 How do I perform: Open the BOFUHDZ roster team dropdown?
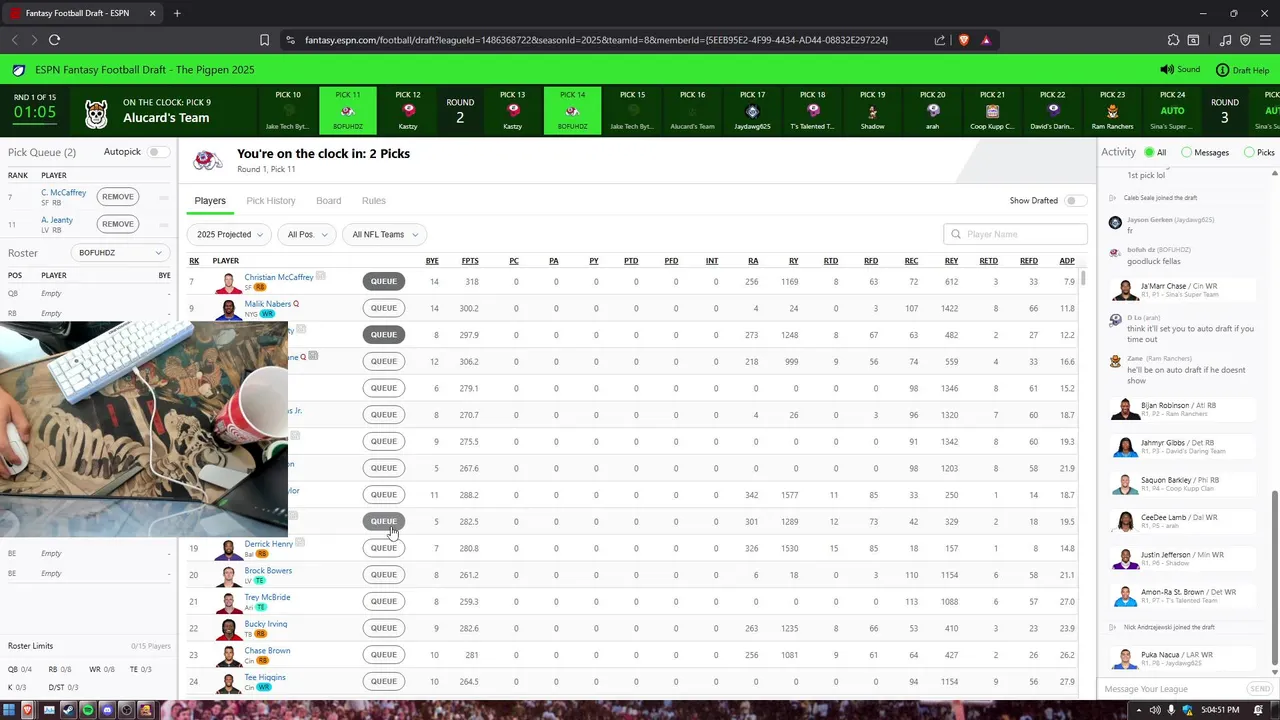pyautogui.click(x=119, y=253)
